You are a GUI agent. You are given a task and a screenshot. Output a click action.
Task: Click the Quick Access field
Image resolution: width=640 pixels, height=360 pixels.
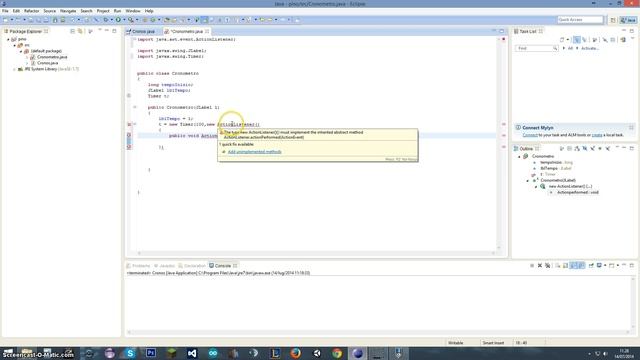tap(580, 20)
